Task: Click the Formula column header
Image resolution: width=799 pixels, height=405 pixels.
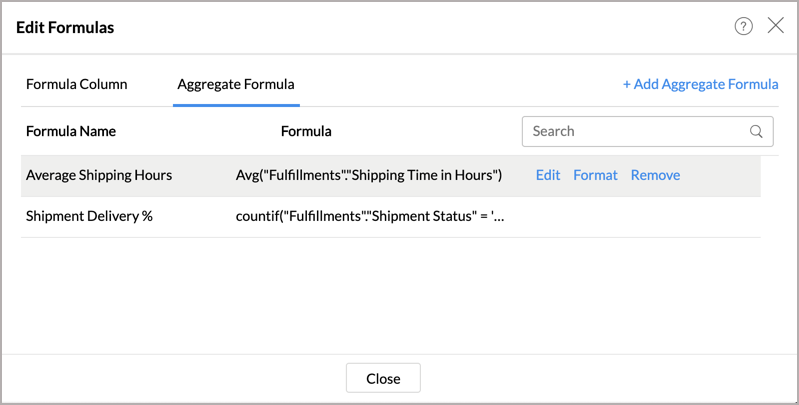Action: [x=306, y=131]
